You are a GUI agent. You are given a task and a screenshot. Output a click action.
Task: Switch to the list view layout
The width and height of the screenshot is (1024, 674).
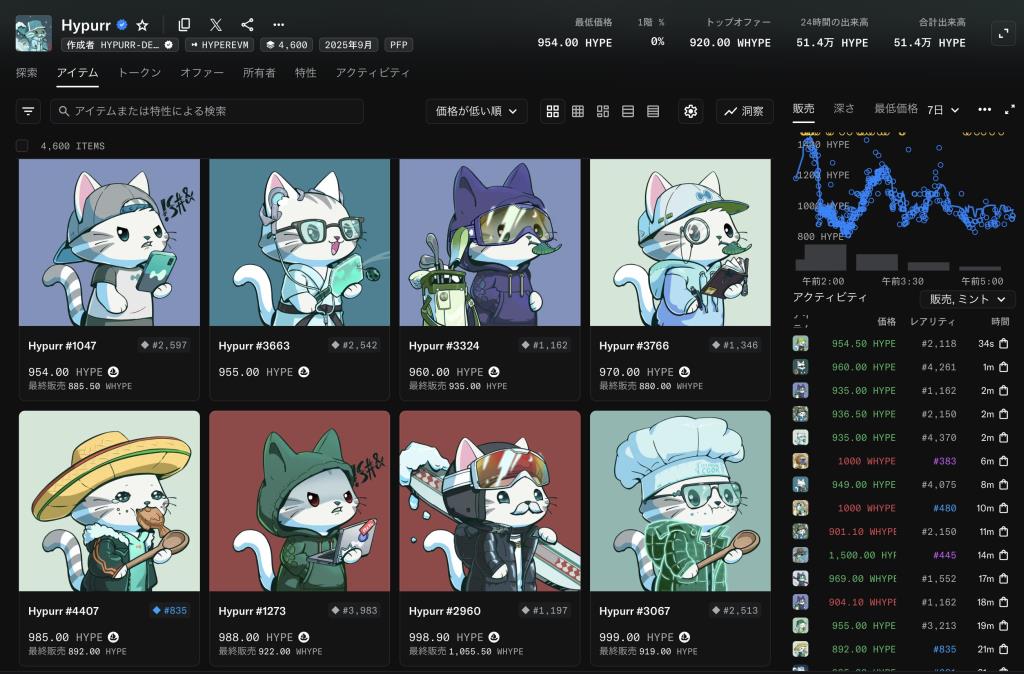click(628, 111)
